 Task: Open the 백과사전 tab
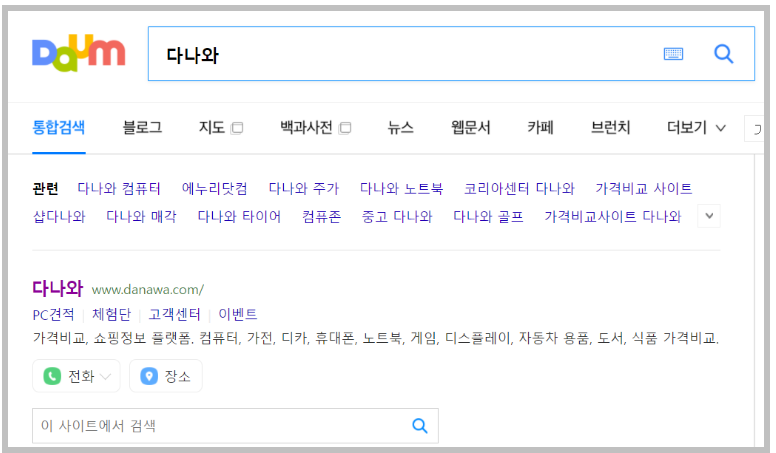point(306,128)
